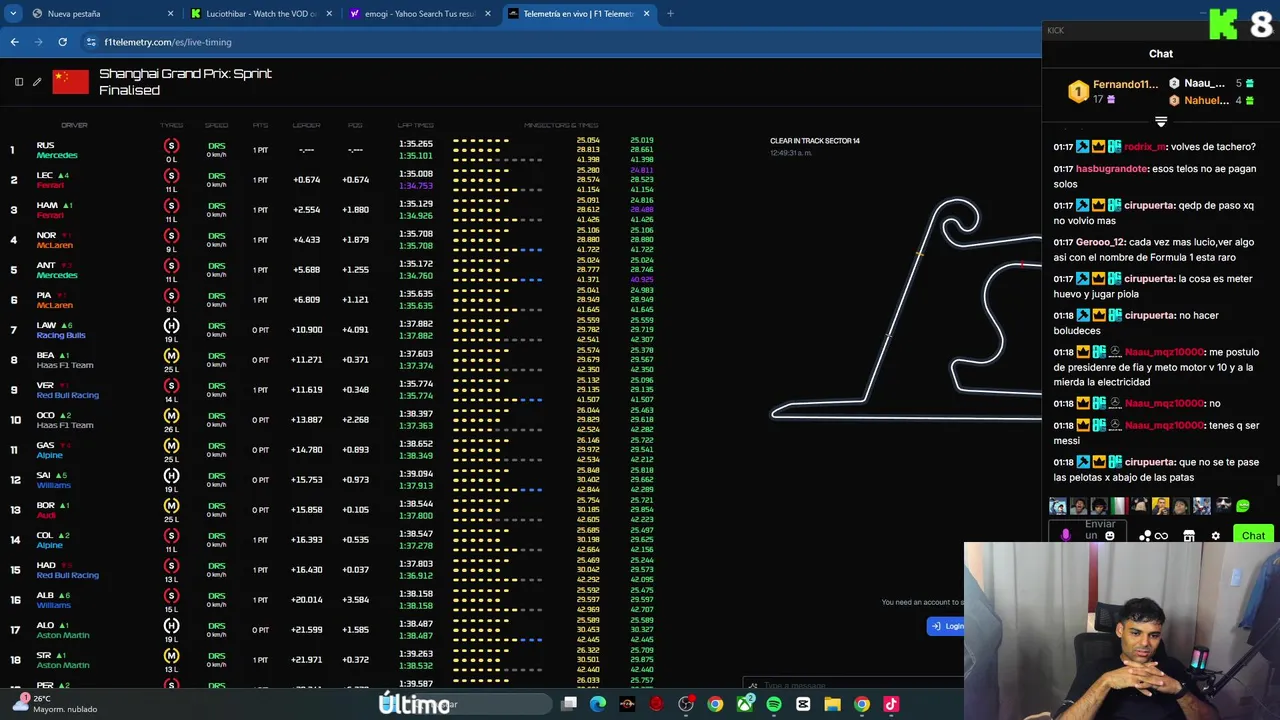Click username rodrix_m in chat

click(x=1145, y=147)
